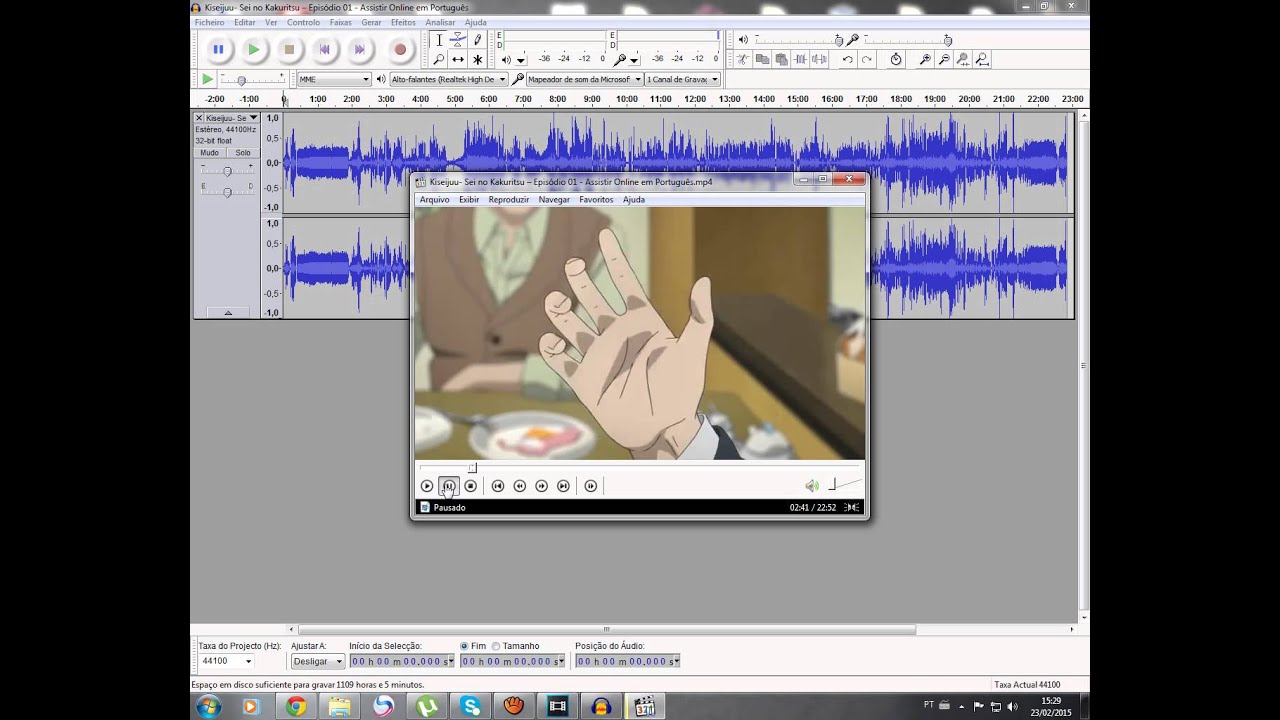Click the Redo arrow icon
Image resolution: width=1280 pixels, height=720 pixels.
(867, 60)
